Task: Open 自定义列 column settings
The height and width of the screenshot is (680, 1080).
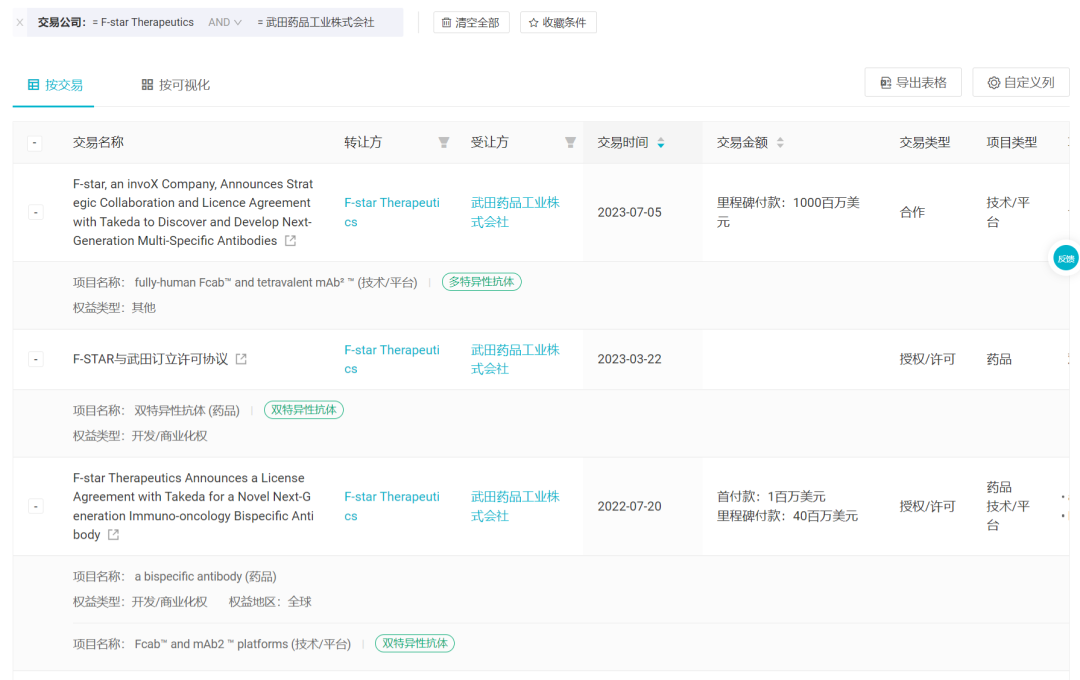Action: coord(1021,83)
